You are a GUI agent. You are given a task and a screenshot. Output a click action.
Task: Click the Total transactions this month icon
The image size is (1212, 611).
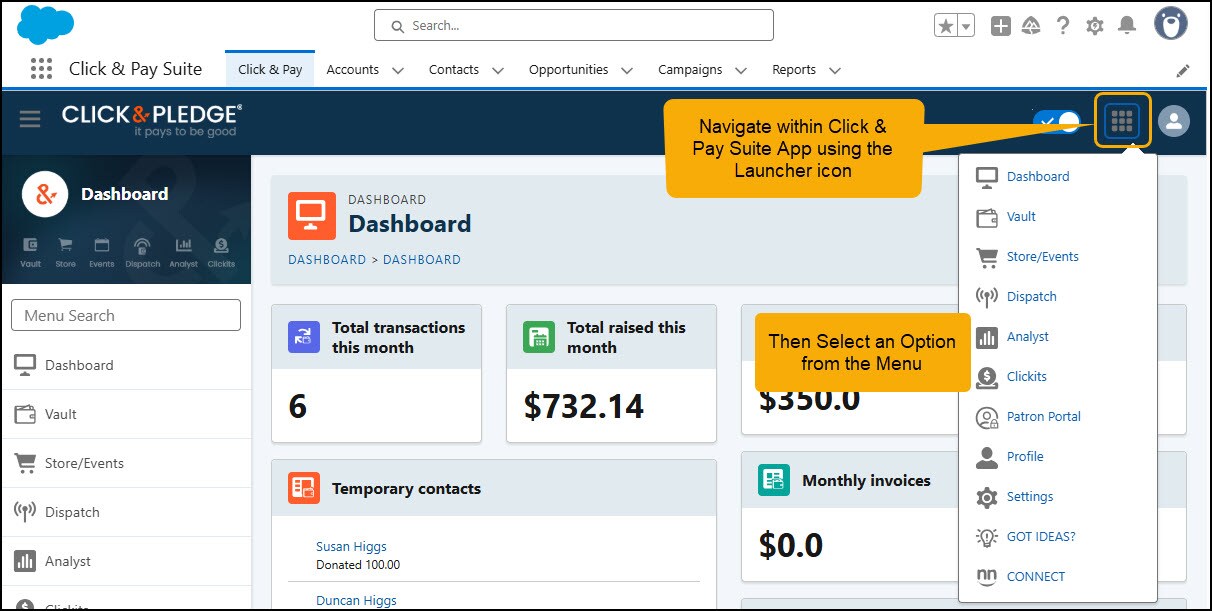click(304, 337)
